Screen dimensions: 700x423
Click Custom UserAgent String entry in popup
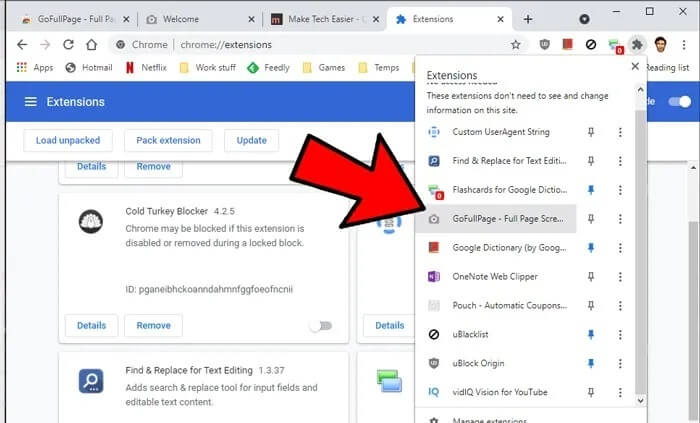pyautogui.click(x=496, y=132)
